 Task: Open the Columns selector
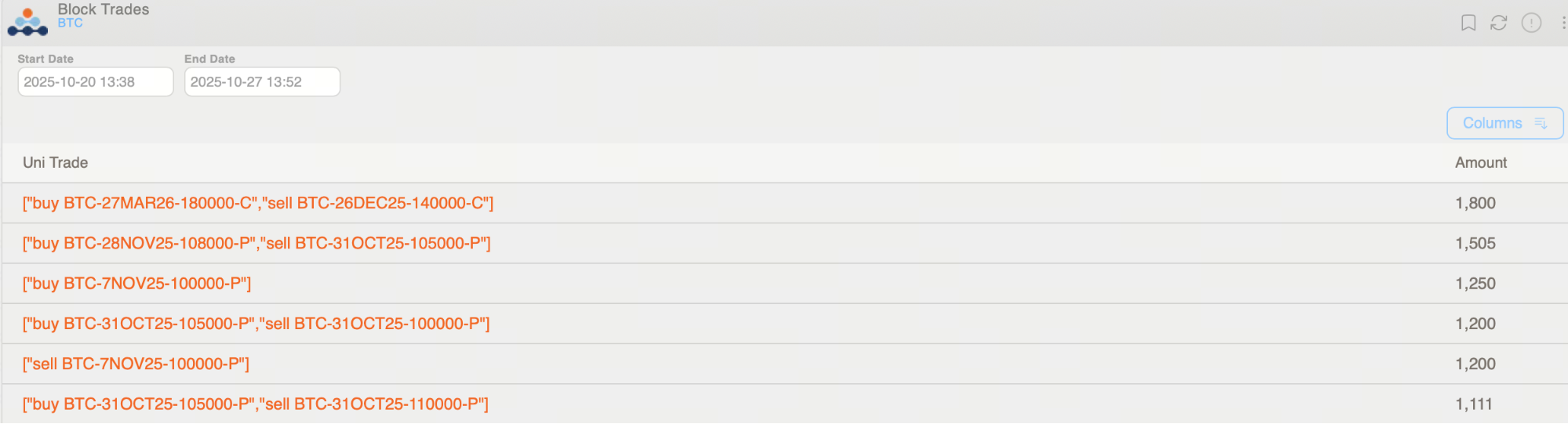[x=1504, y=123]
